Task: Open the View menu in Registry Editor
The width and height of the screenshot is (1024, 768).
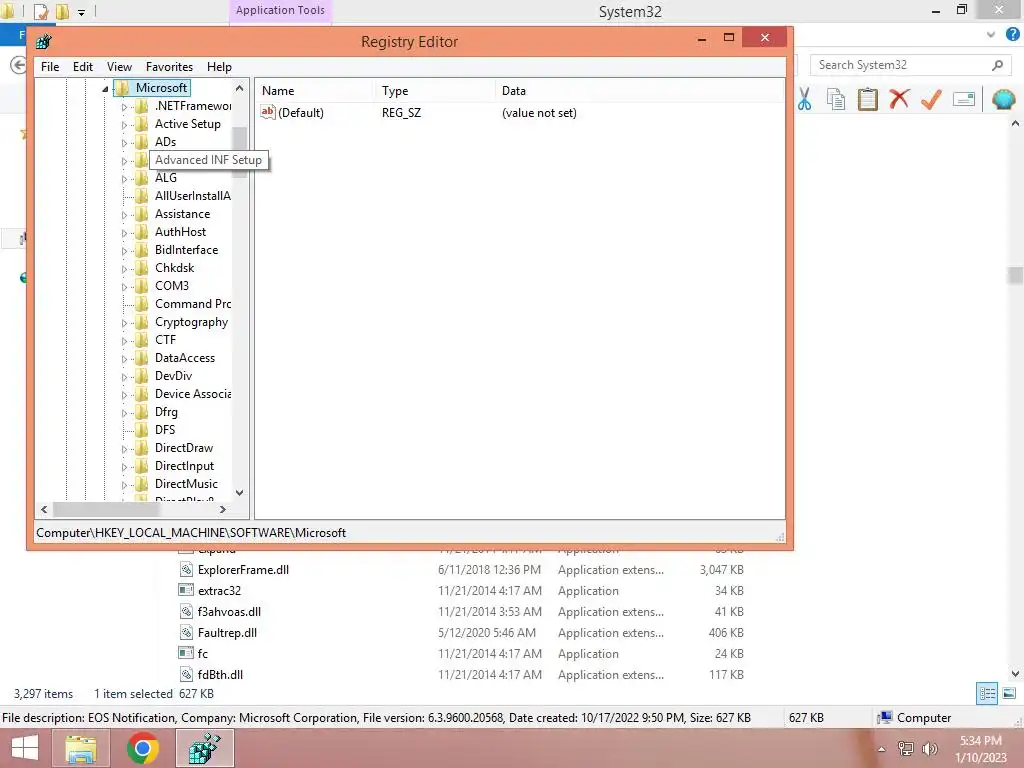Action: [x=120, y=67]
